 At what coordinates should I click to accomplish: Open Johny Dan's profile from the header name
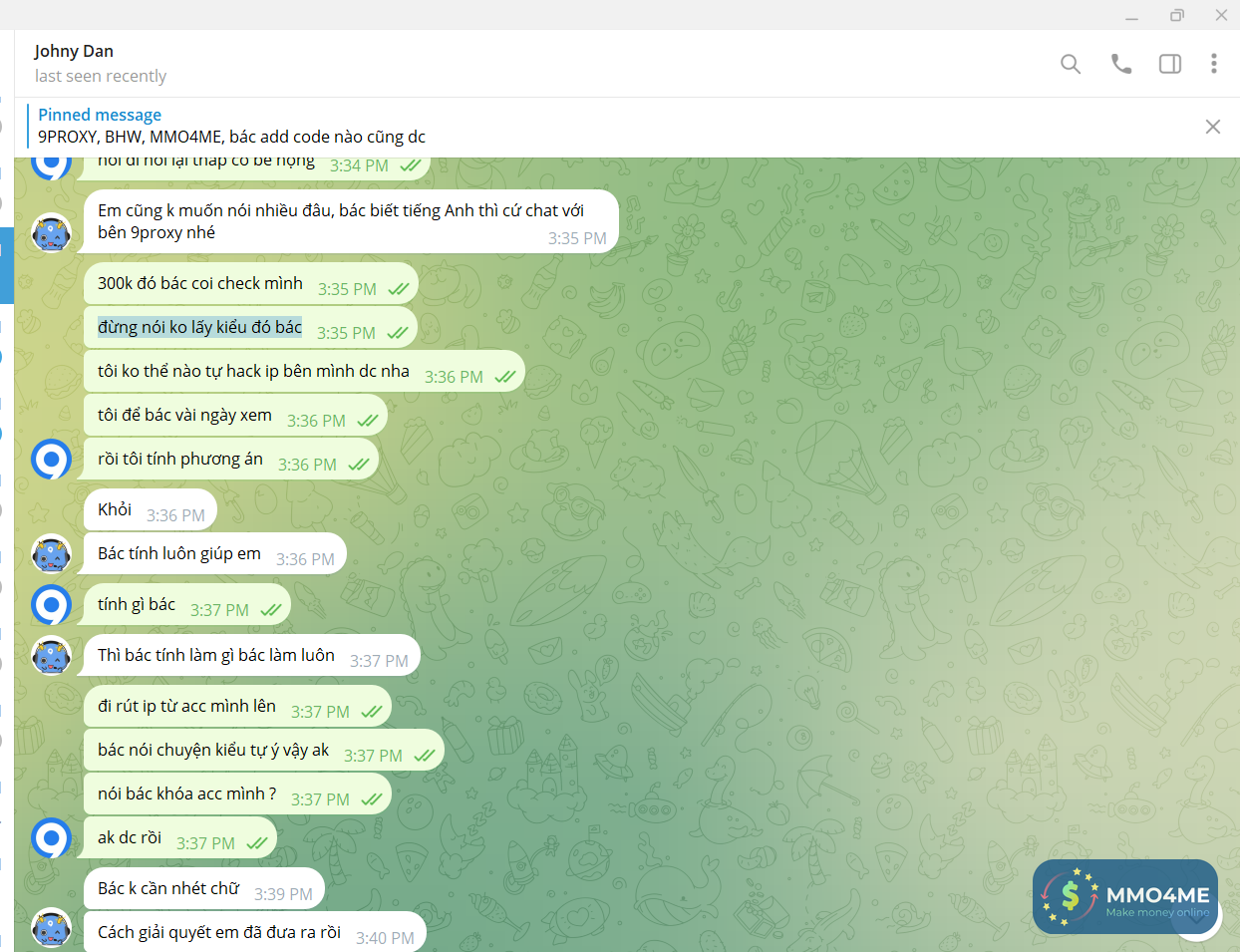pyautogui.click(x=74, y=51)
